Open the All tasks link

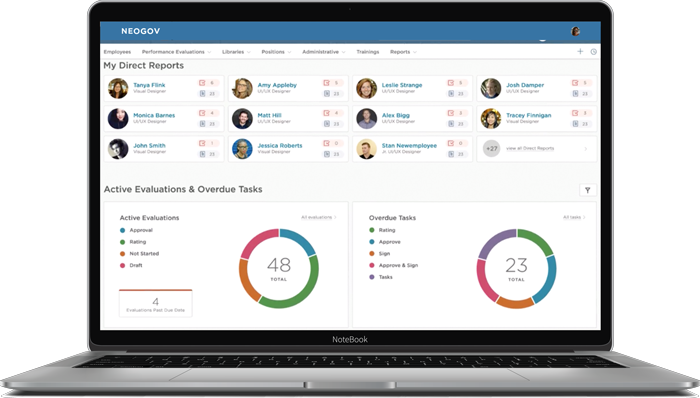tap(574, 217)
